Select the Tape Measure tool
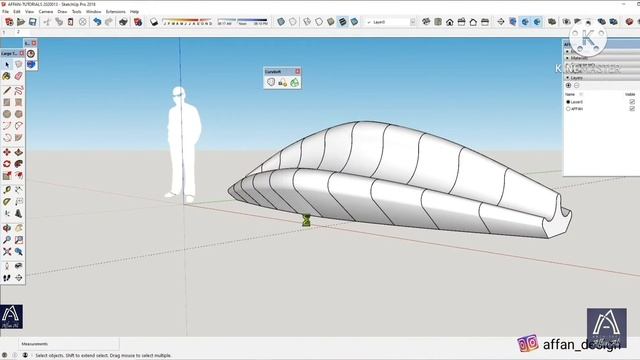Screen dimensions: 640x360 [x=7, y=190]
